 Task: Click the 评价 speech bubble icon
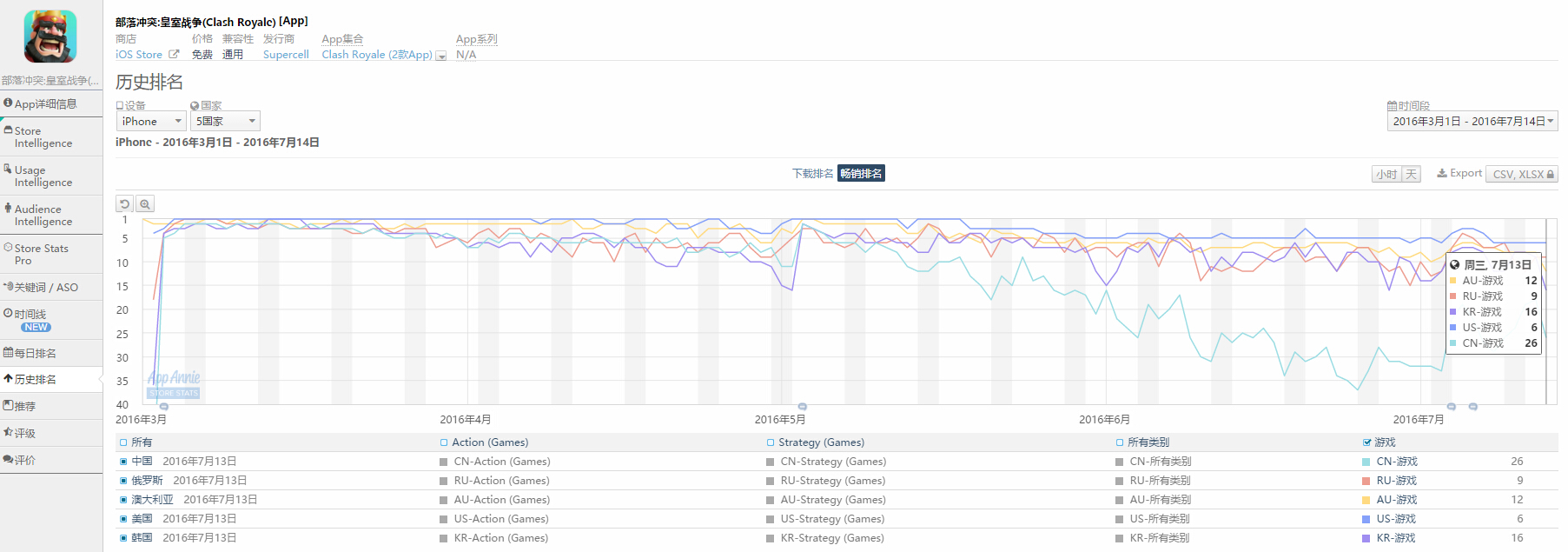point(8,460)
